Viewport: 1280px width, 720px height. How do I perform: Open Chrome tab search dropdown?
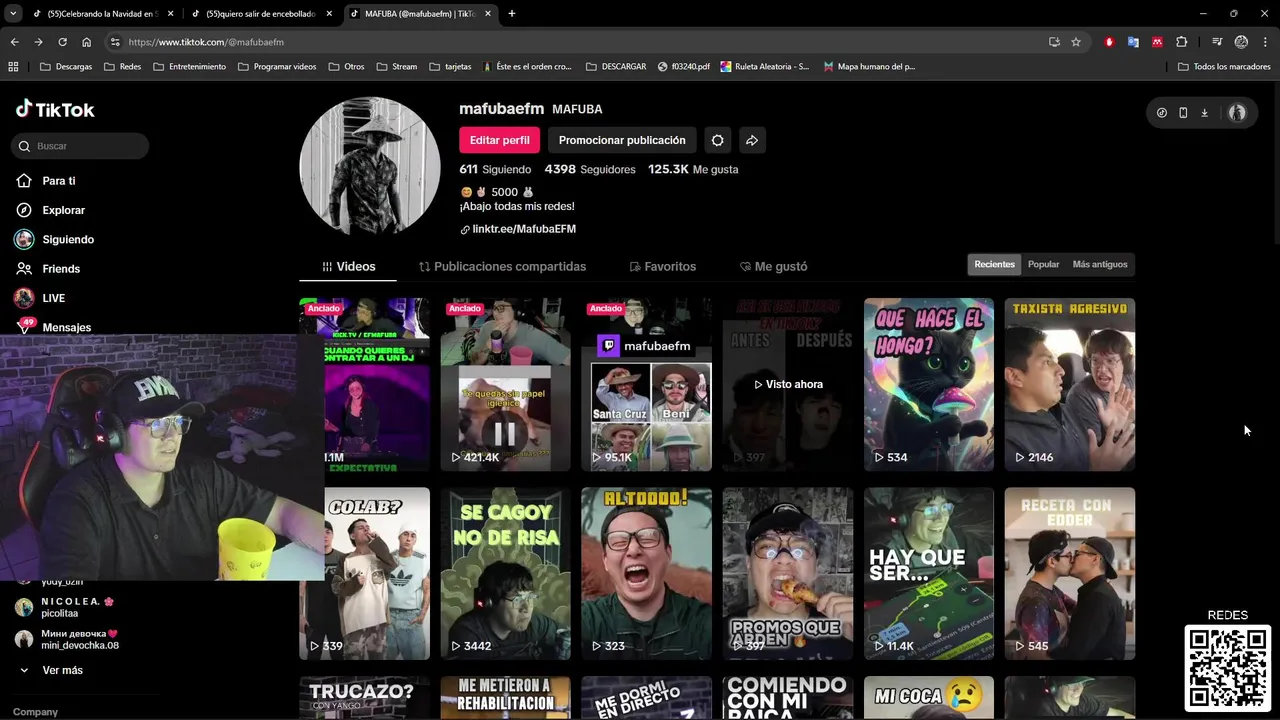(13, 14)
